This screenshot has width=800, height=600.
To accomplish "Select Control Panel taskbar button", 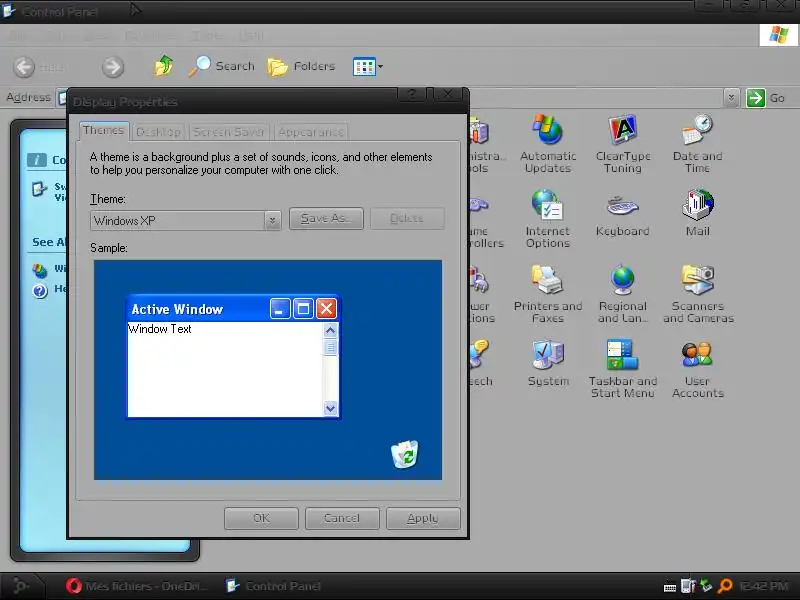I will [x=273, y=586].
